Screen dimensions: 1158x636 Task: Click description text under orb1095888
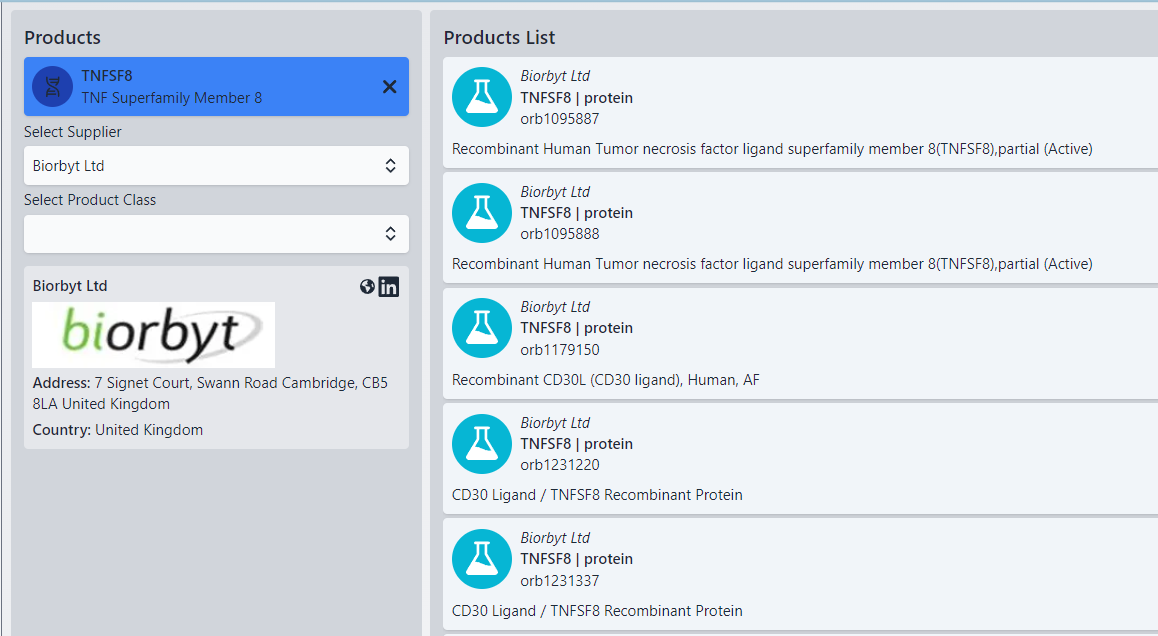tap(772, 264)
